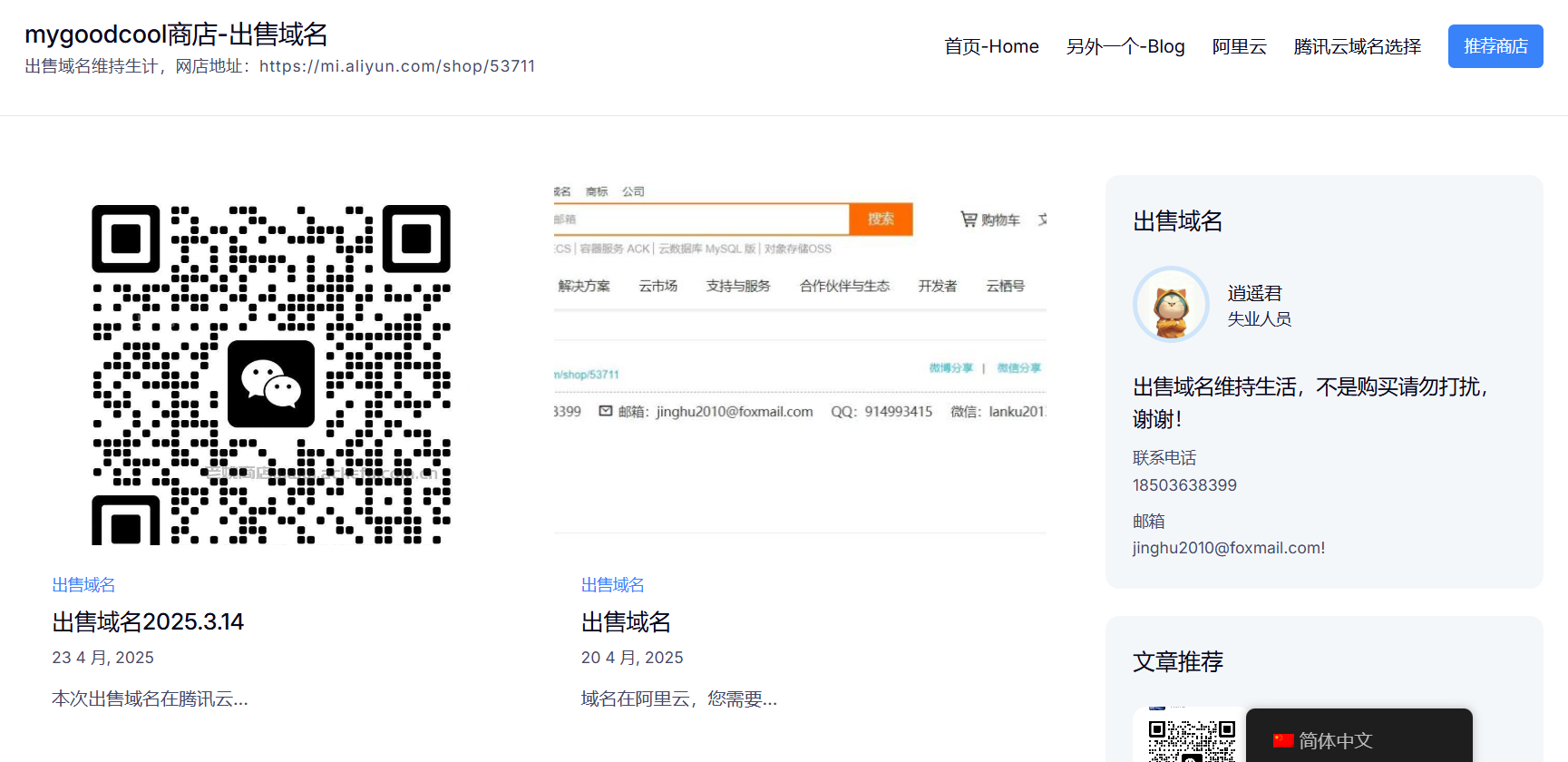The height and width of the screenshot is (762, 1568).
Task: Click 出售域名 category label above second post title
Action: 612,585
